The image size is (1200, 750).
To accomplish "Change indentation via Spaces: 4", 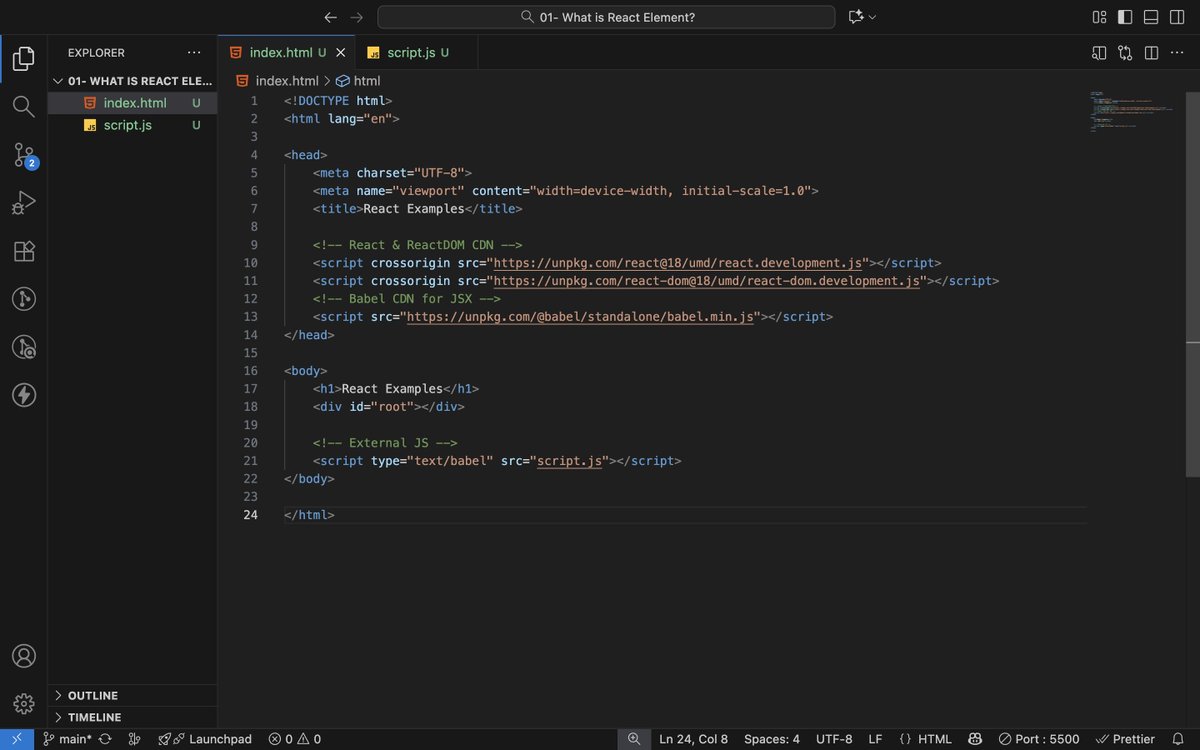I will [772, 739].
